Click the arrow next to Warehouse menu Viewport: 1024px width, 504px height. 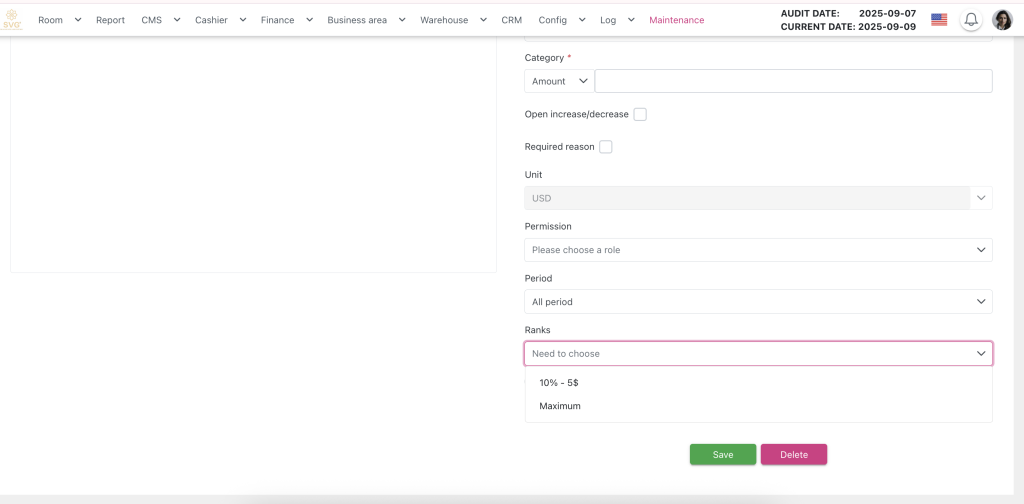(x=482, y=20)
